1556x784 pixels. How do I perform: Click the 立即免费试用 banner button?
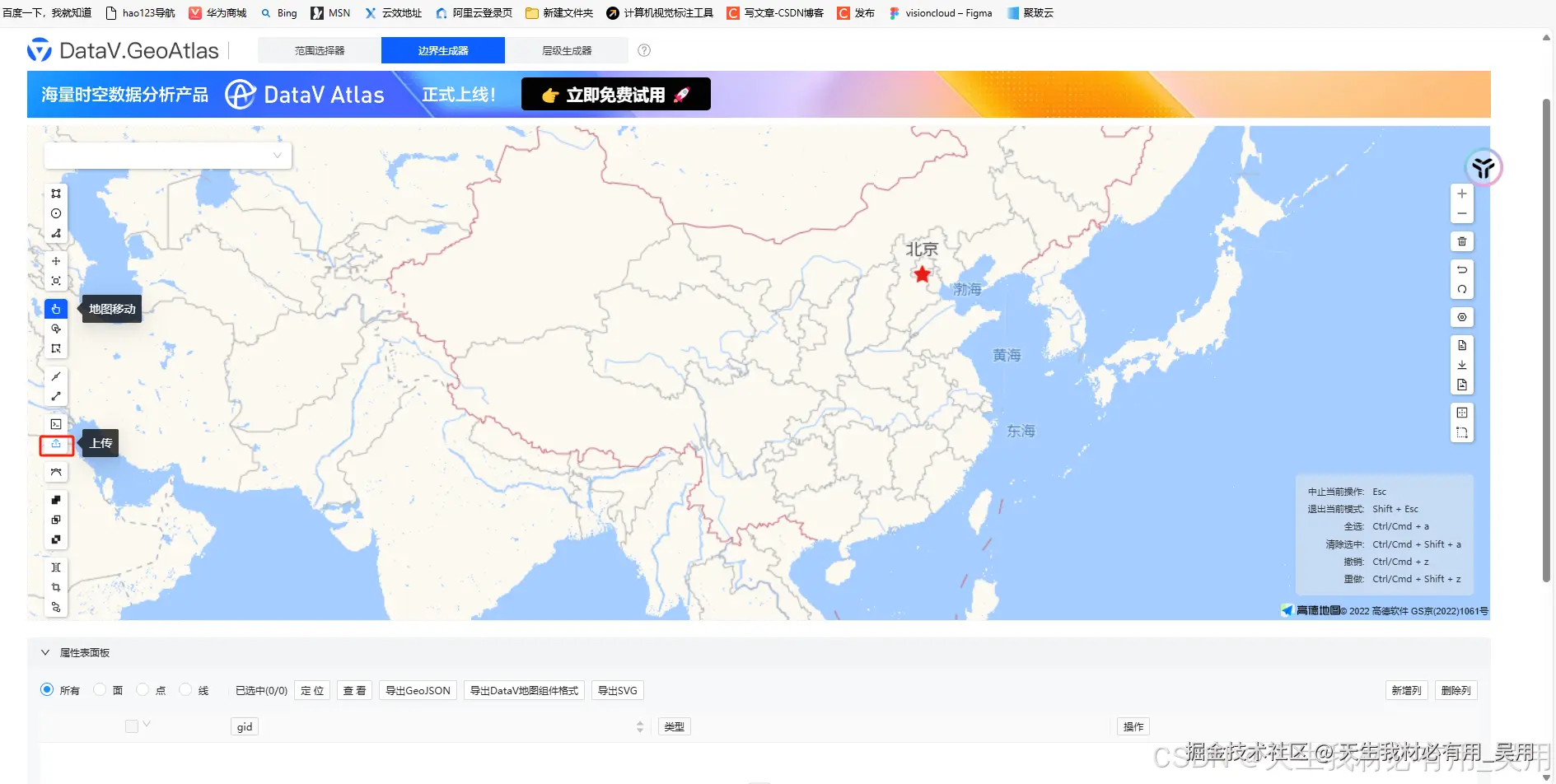coord(614,94)
